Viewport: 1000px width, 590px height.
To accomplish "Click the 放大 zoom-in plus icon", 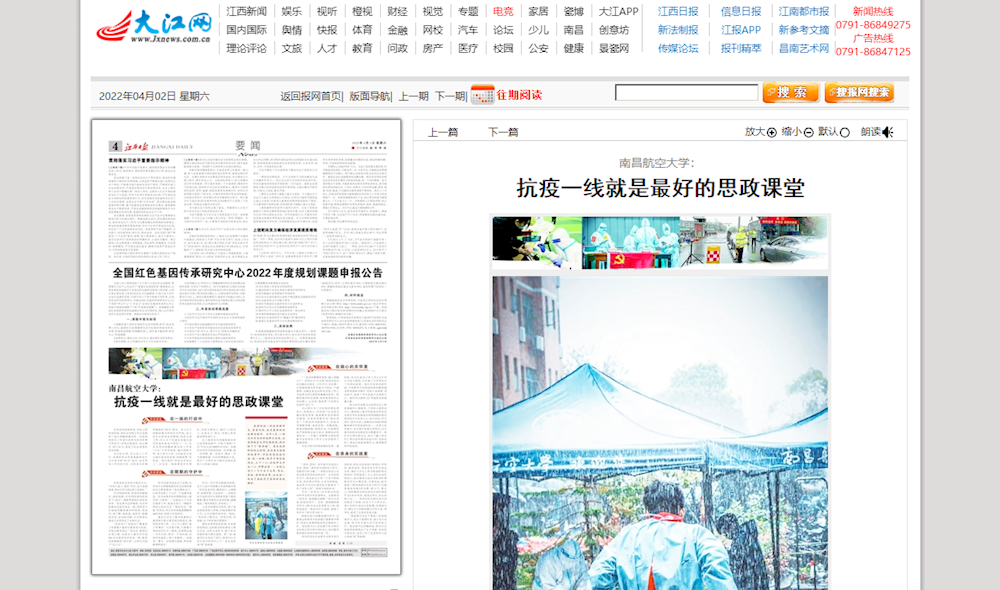I will [x=772, y=133].
